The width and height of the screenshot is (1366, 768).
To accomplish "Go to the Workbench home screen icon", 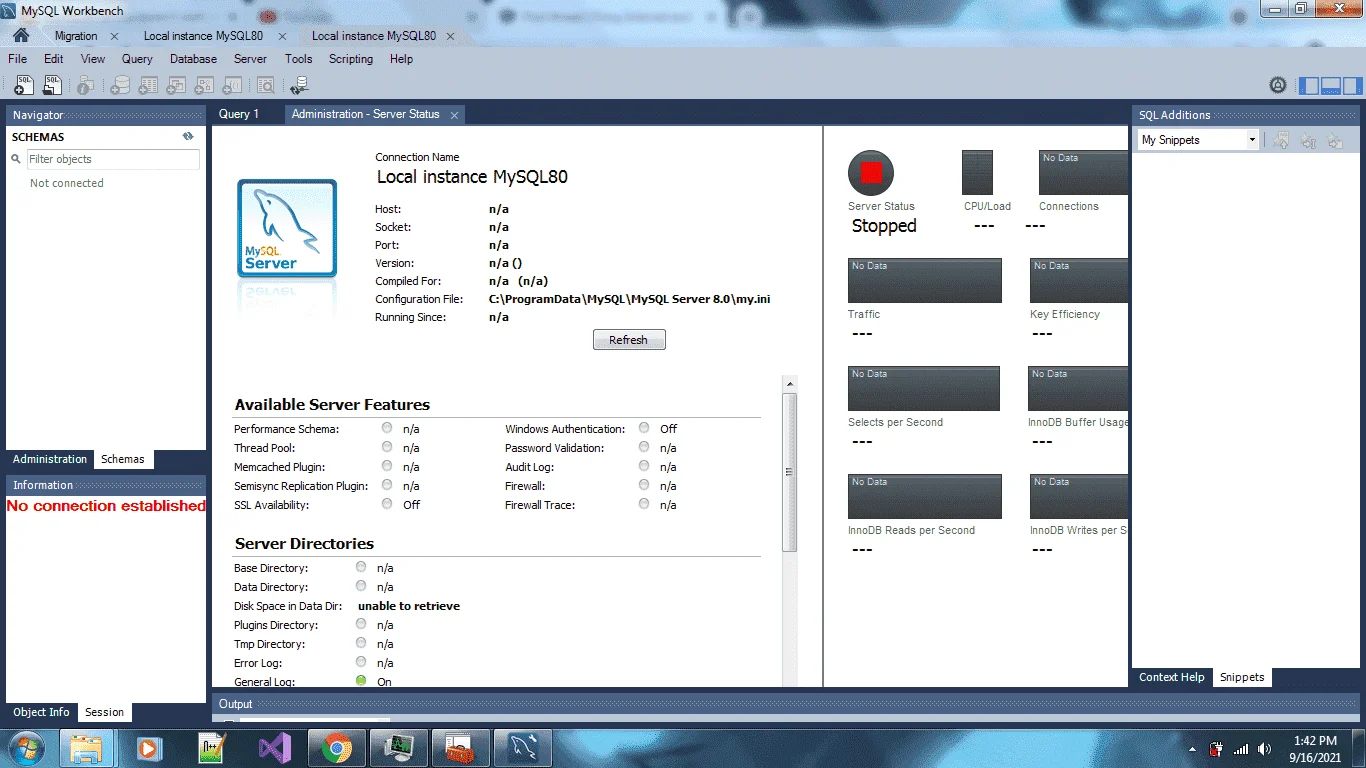I will [x=20, y=35].
